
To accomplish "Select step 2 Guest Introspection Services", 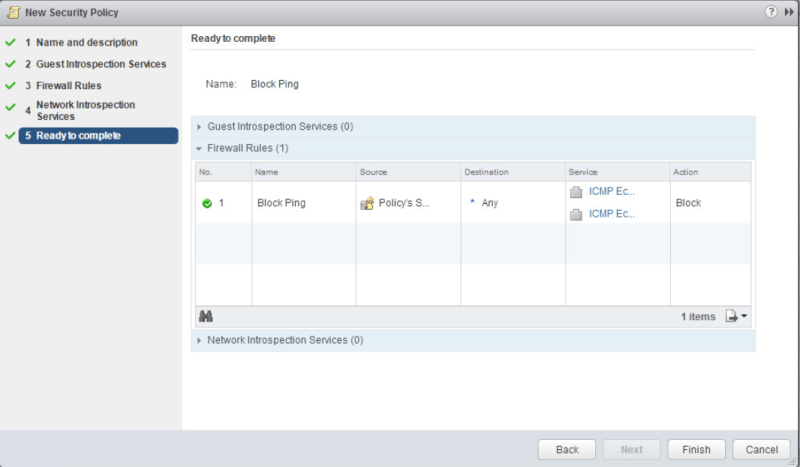I will [x=94, y=64].
